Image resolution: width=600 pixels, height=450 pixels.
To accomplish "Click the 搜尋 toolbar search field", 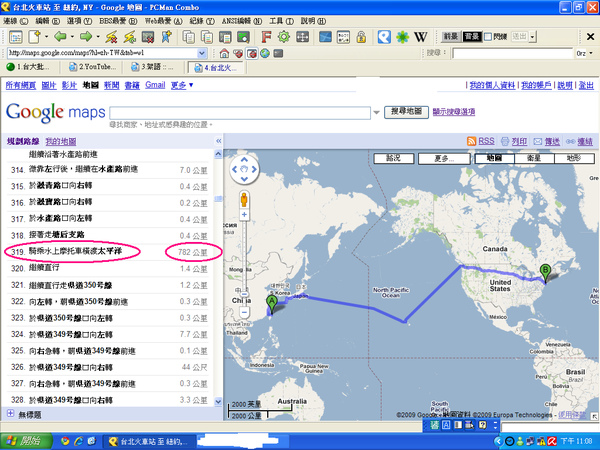I will tap(512, 53).
